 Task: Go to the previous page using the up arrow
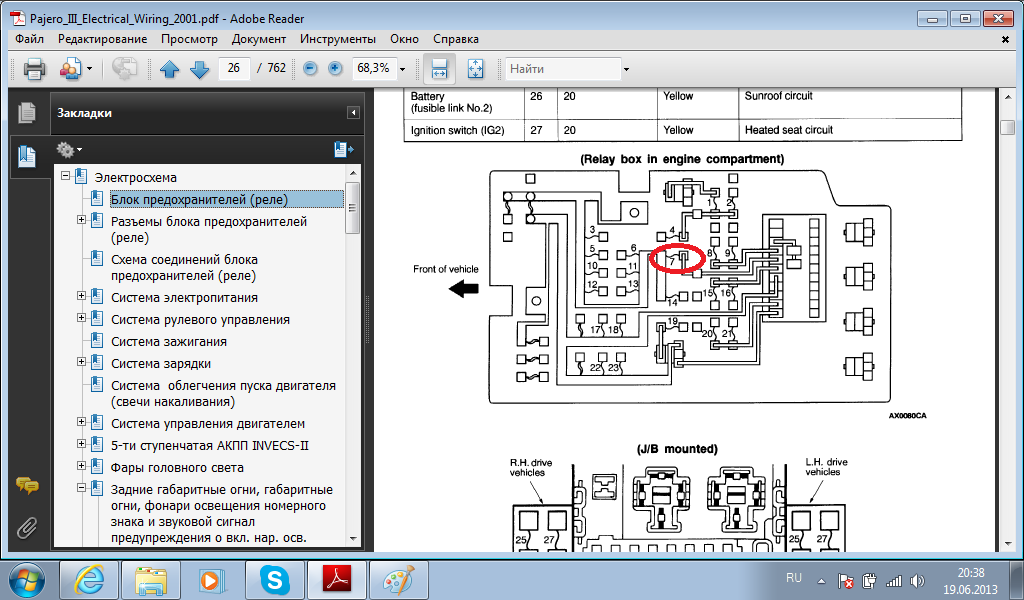point(169,69)
